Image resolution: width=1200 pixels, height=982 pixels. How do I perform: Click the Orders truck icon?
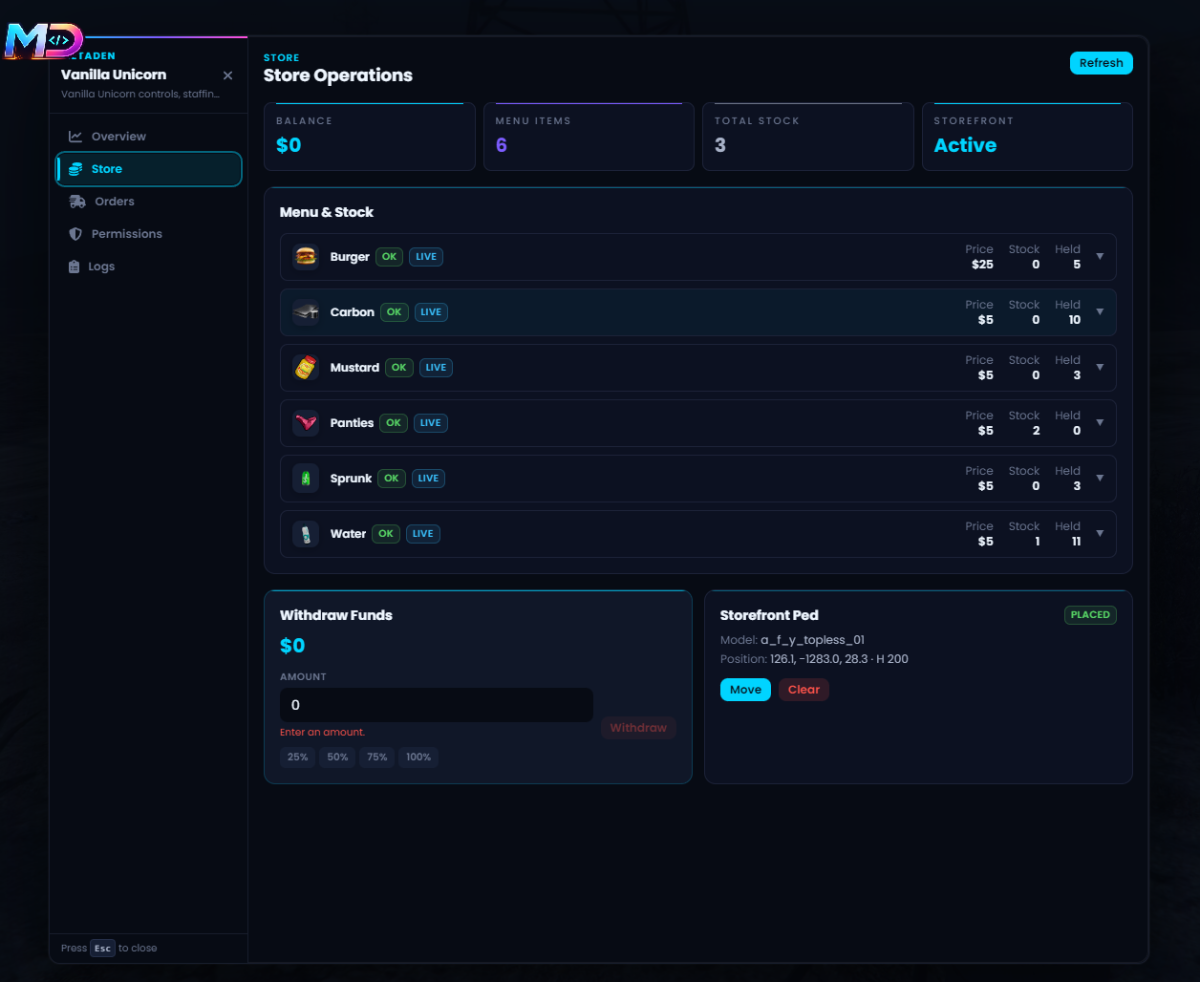(77, 201)
